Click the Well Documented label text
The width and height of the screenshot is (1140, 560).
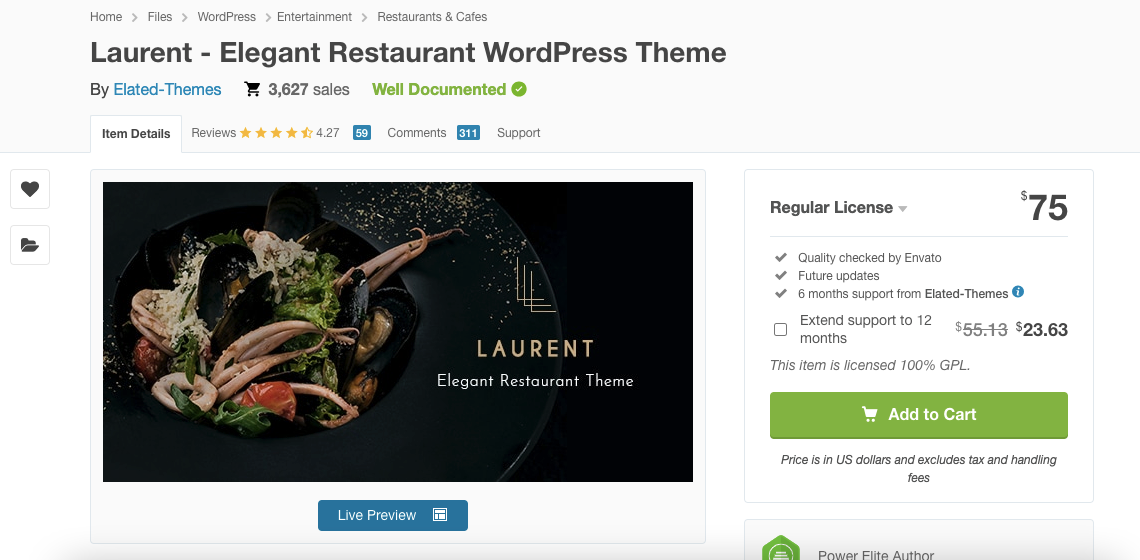pos(439,89)
